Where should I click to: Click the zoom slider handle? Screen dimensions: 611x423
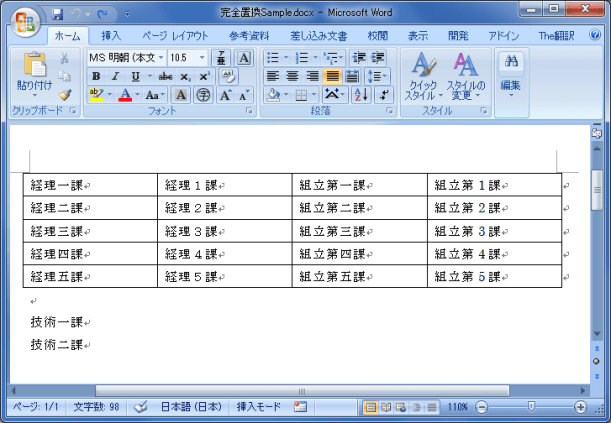click(530, 407)
